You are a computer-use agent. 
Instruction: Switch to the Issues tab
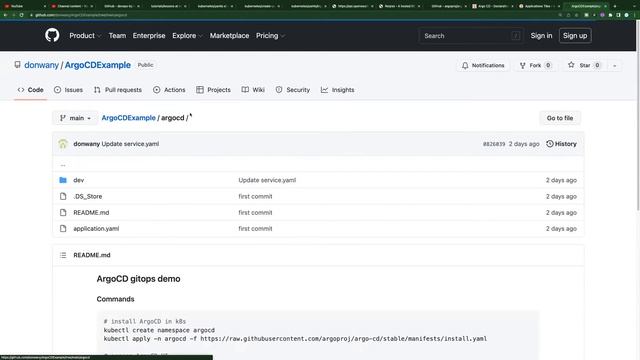tap(68, 90)
